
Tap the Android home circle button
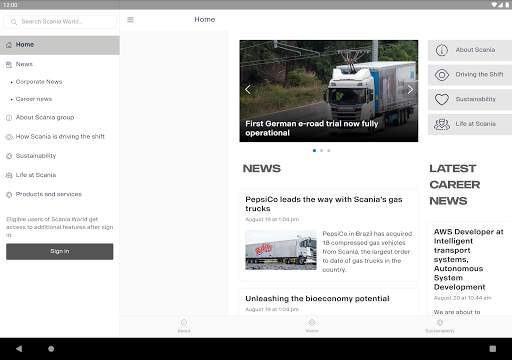(51, 349)
